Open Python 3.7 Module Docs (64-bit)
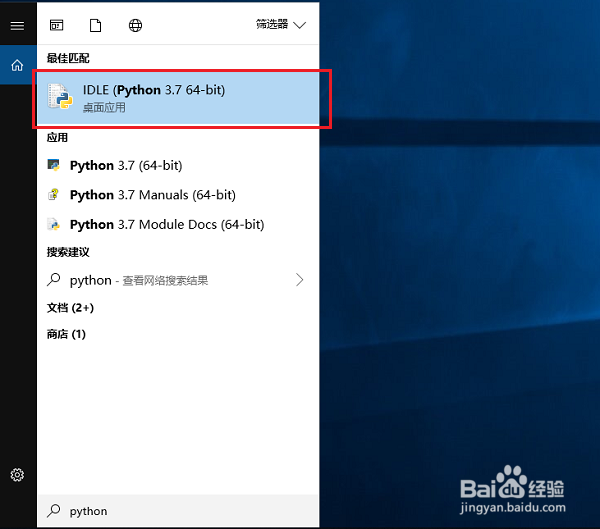The width and height of the screenshot is (600, 529). (x=178, y=224)
